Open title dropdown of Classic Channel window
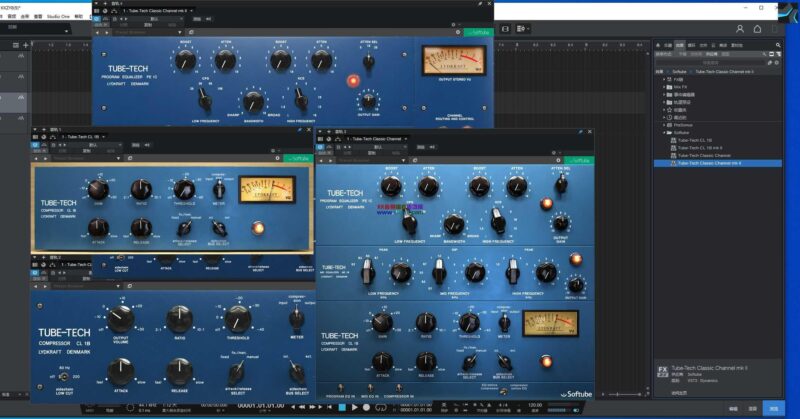Screen dimensions: 800x419 tap(406, 139)
